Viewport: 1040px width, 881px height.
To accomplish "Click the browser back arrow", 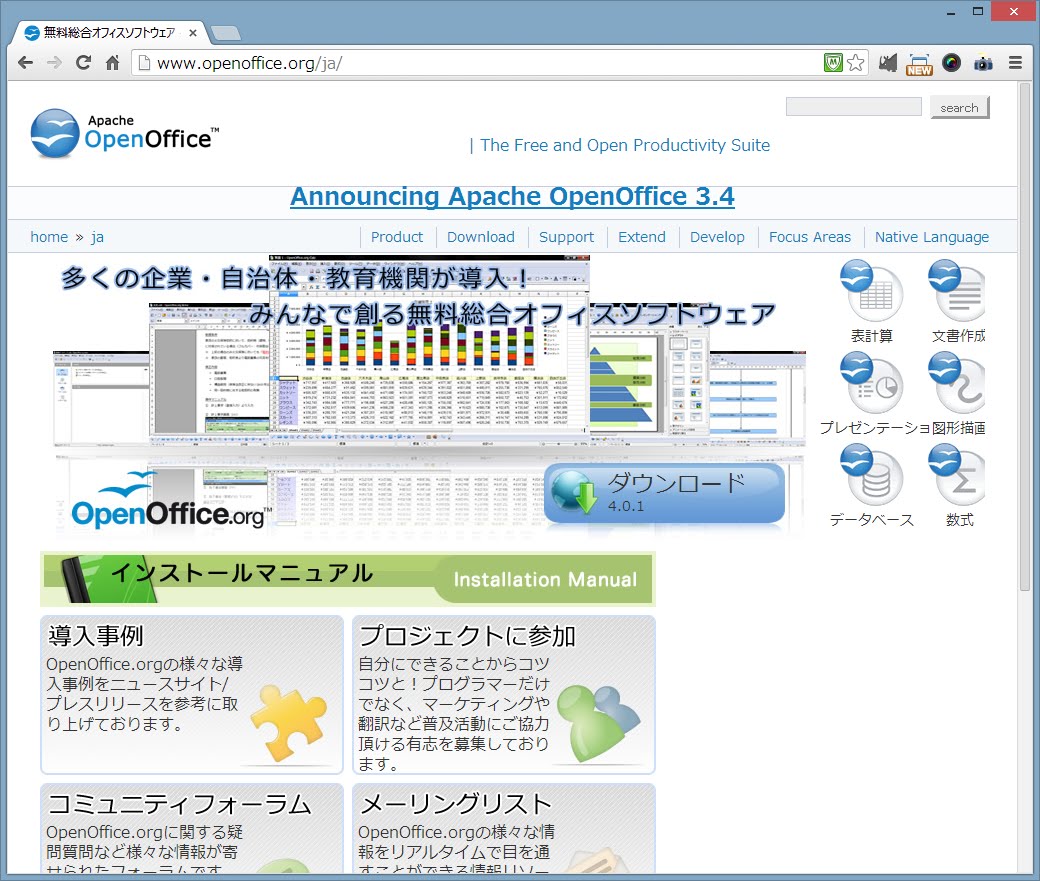I will pyautogui.click(x=25, y=63).
